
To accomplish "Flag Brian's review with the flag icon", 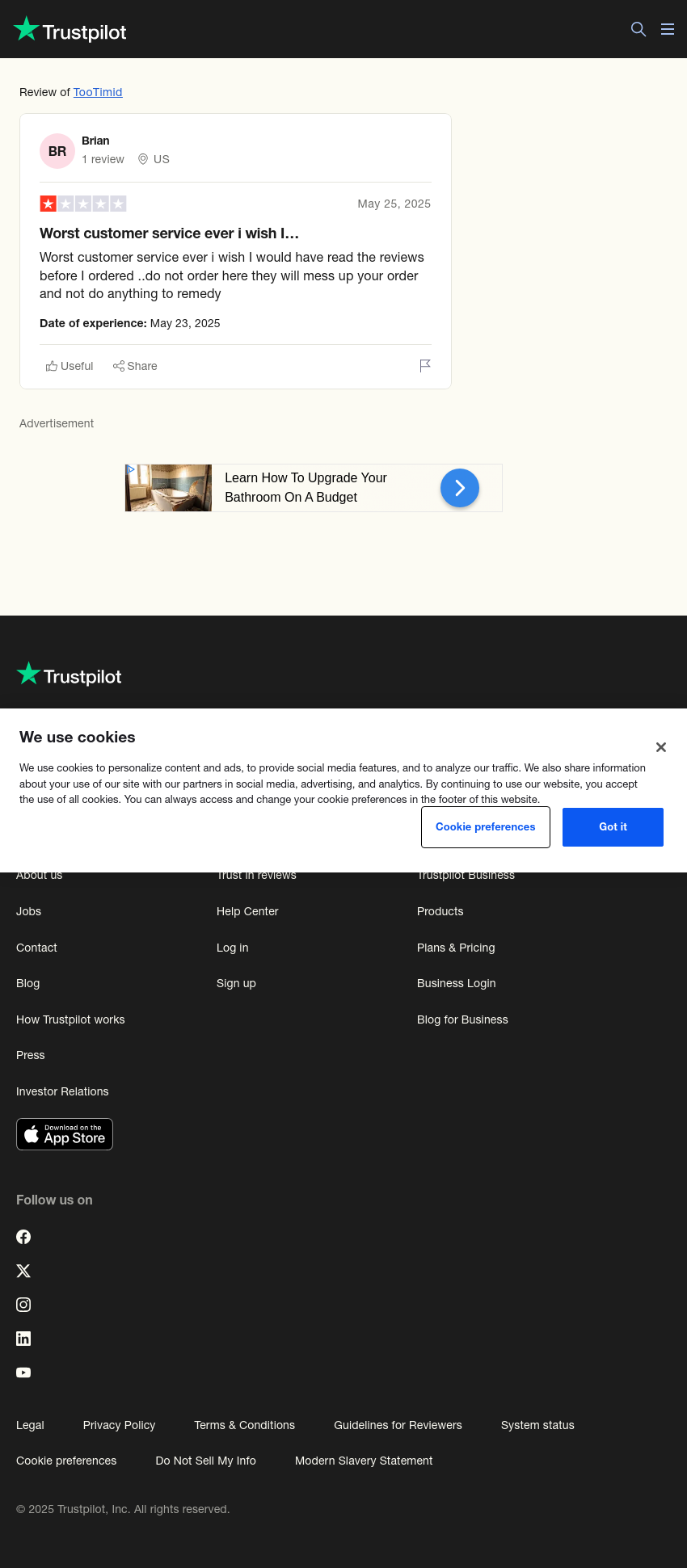I will click(425, 366).
